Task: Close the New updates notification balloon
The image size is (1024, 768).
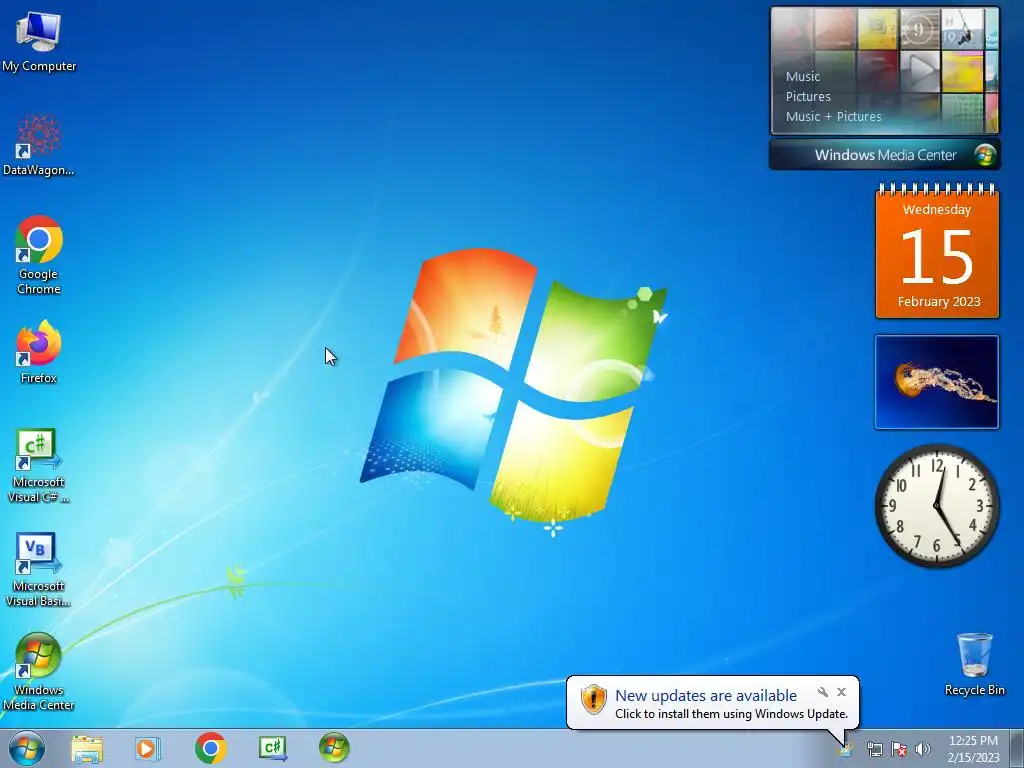Action: (x=842, y=692)
